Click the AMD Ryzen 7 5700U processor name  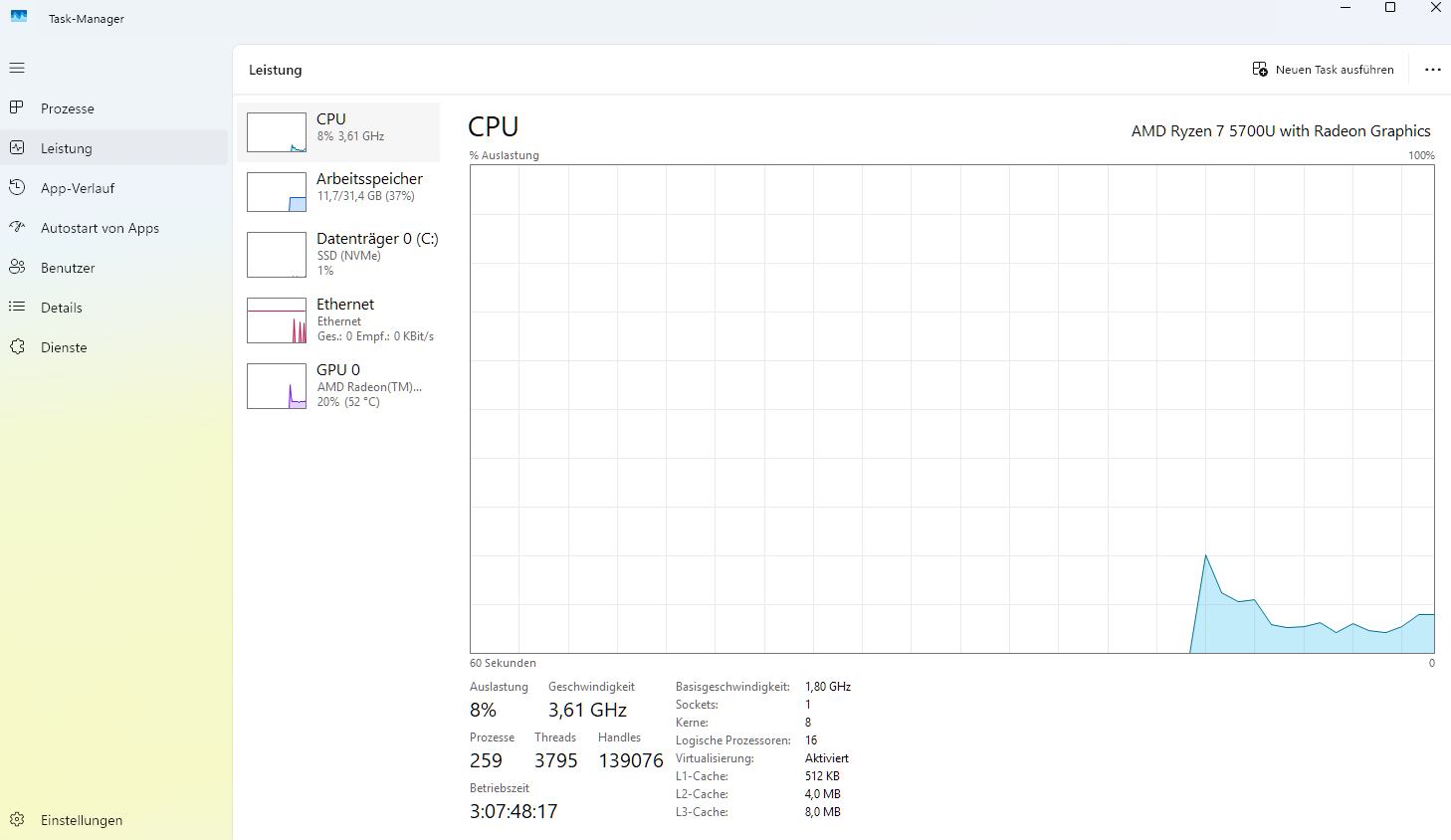click(x=1281, y=131)
